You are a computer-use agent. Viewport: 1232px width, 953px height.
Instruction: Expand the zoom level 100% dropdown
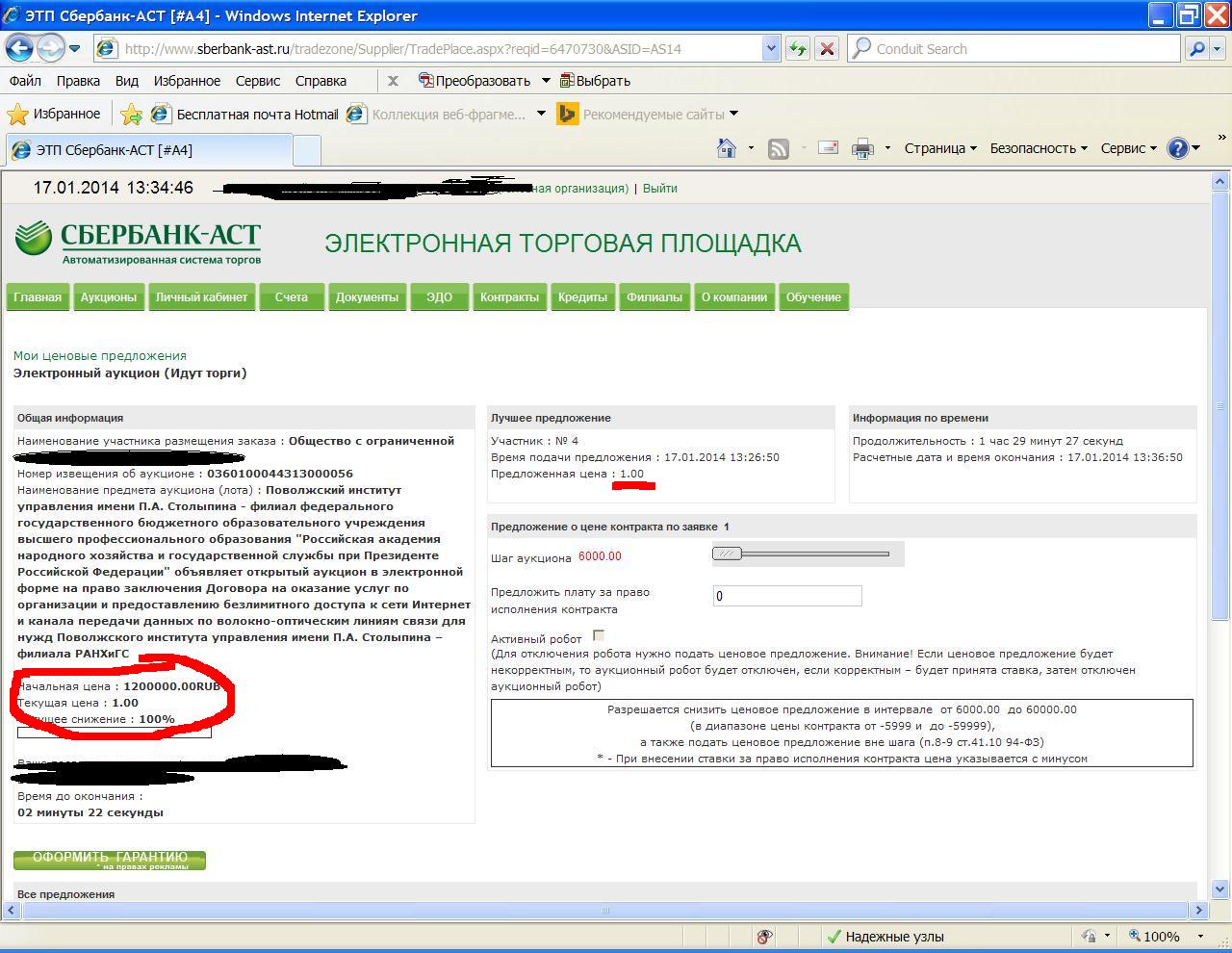point(1199,936)
